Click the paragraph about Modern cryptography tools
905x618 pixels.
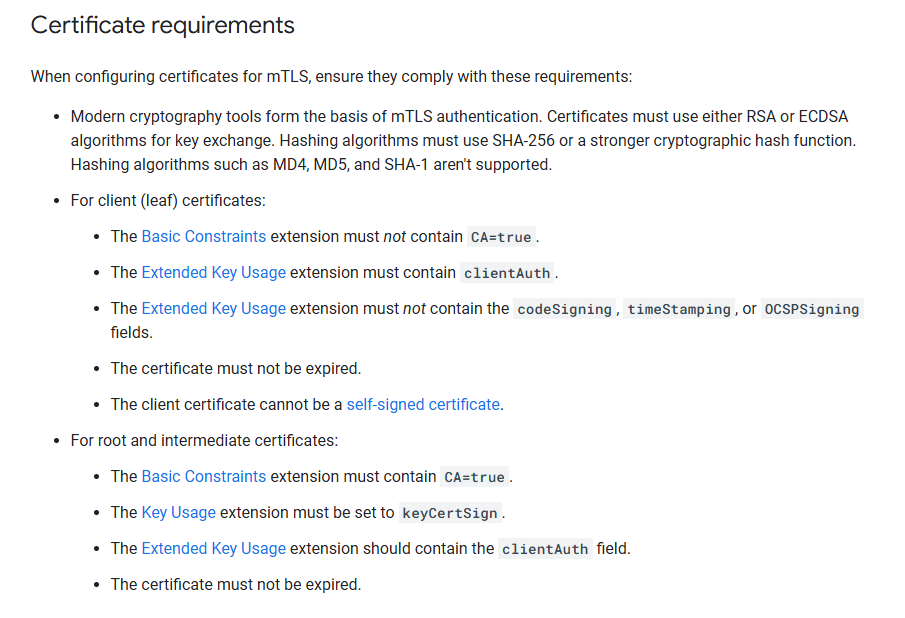pyautogui.click(x=463, y=141)
